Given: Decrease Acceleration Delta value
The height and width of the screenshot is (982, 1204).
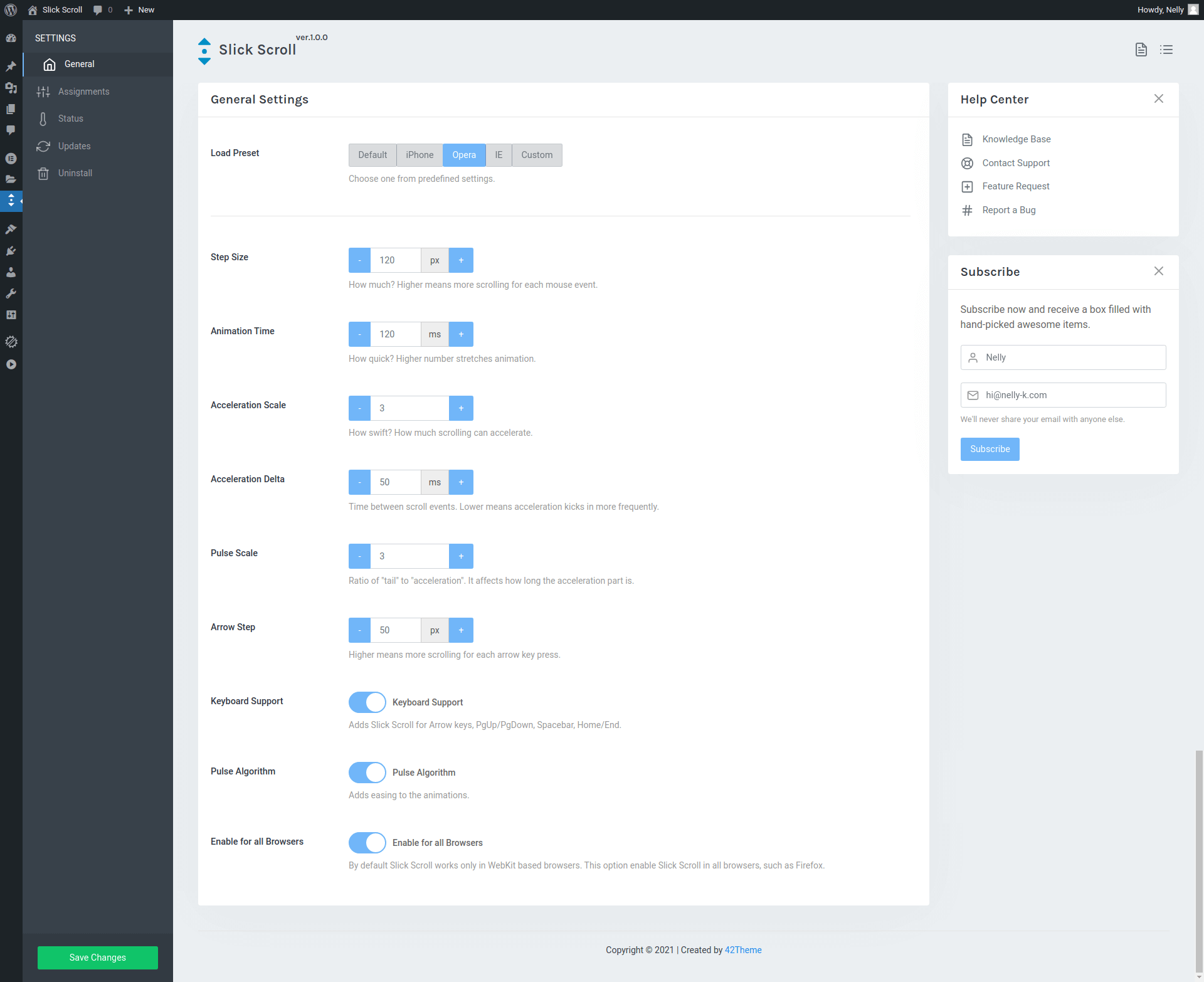Looking at the screenshot, I should pos(360,482).
